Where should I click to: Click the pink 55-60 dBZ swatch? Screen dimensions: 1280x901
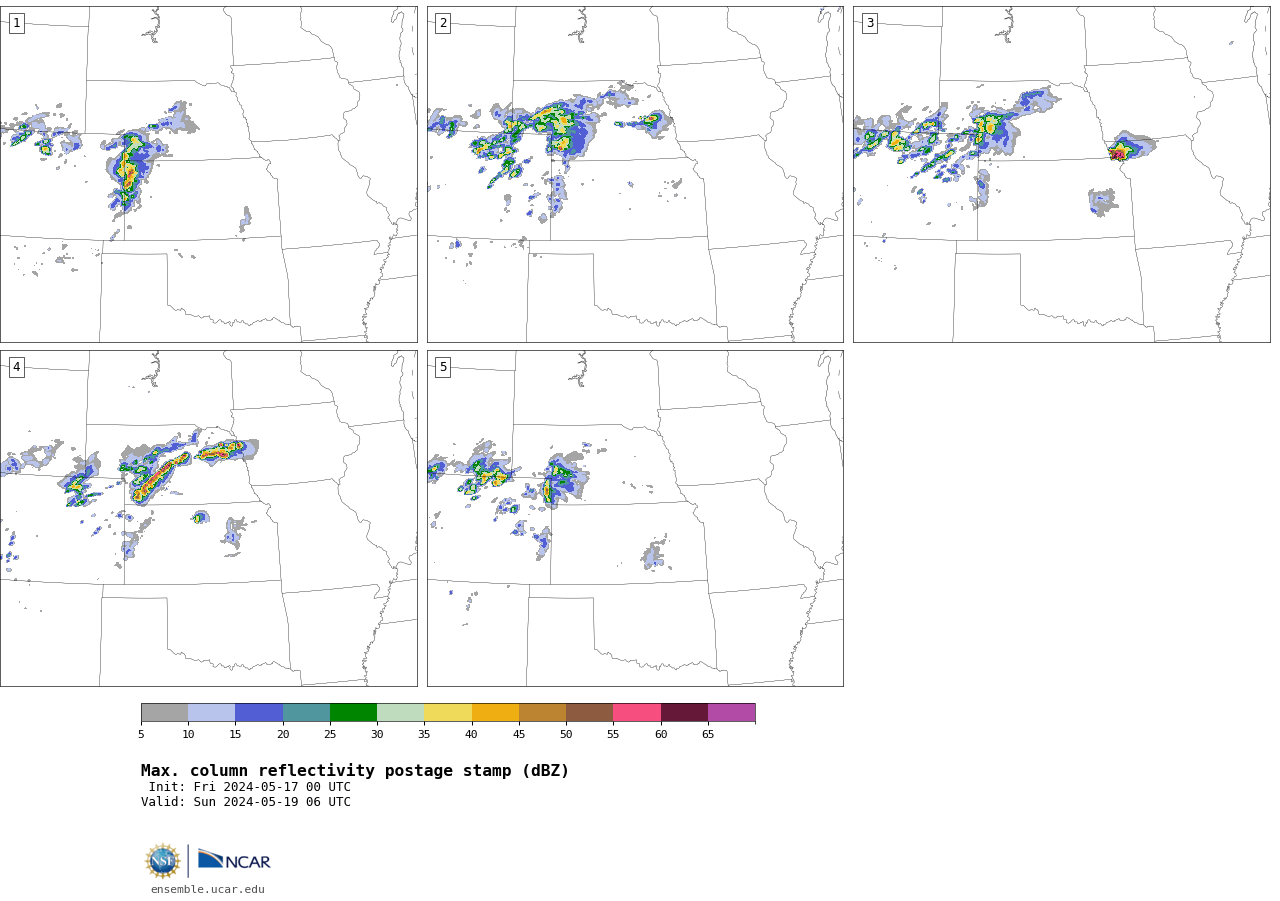637,712
